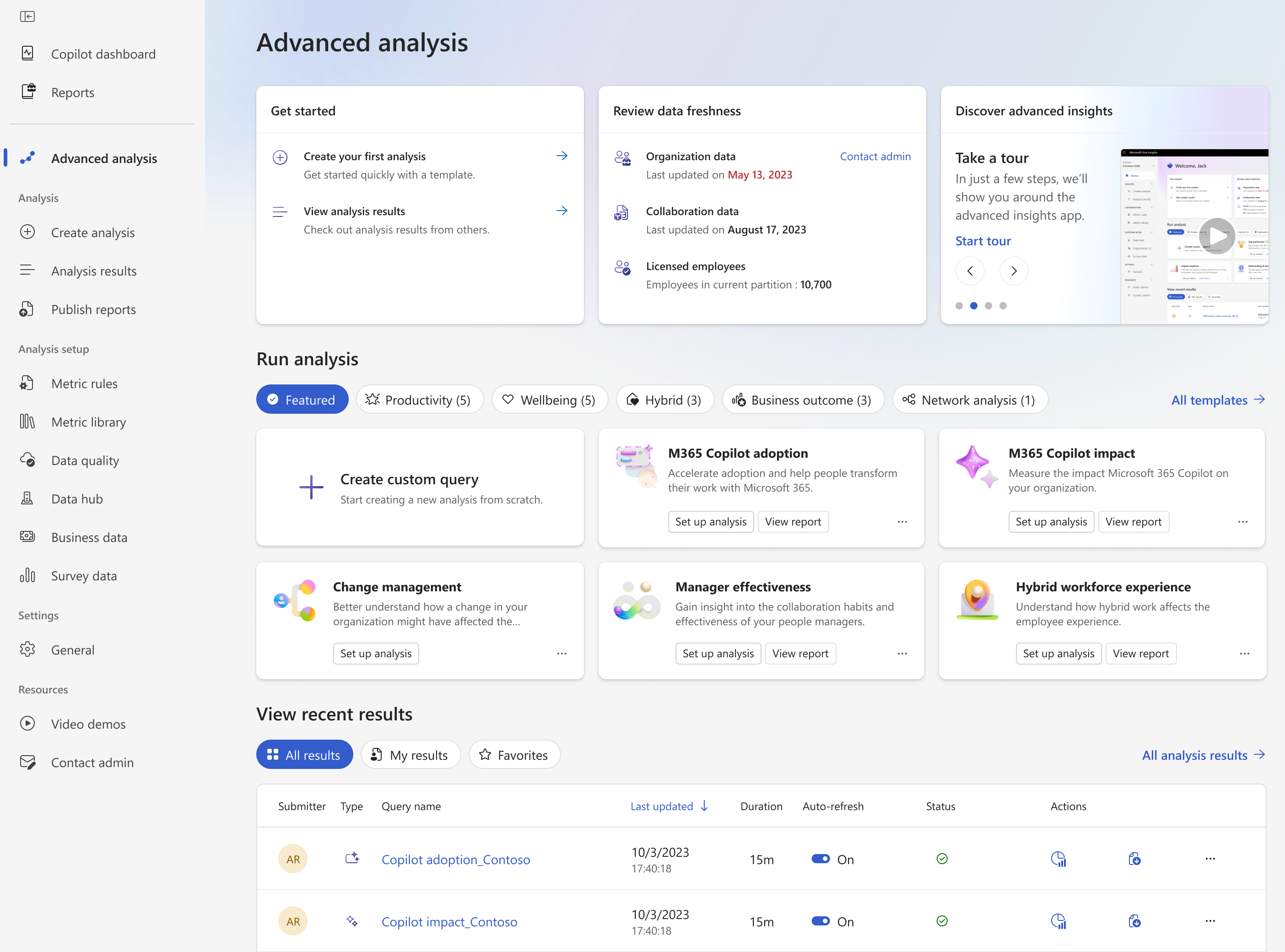Turn off Auto-refresh for Copilot adoption_Contoso

(x=821, y=858)
